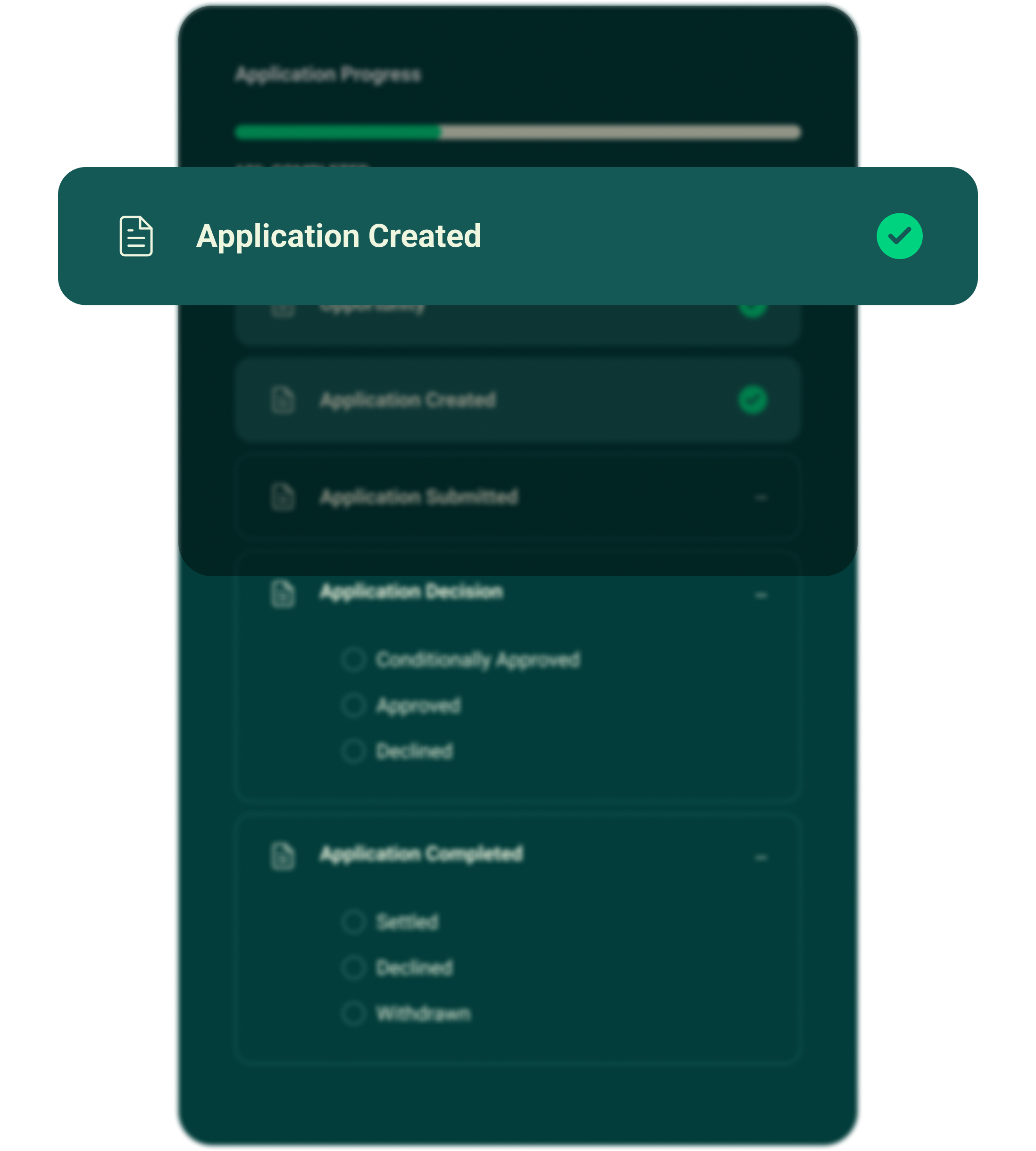This screenshot has width=1036, height=1151.
Task: Click the document icon next to Application Submitted
Action: coord(282,497)
